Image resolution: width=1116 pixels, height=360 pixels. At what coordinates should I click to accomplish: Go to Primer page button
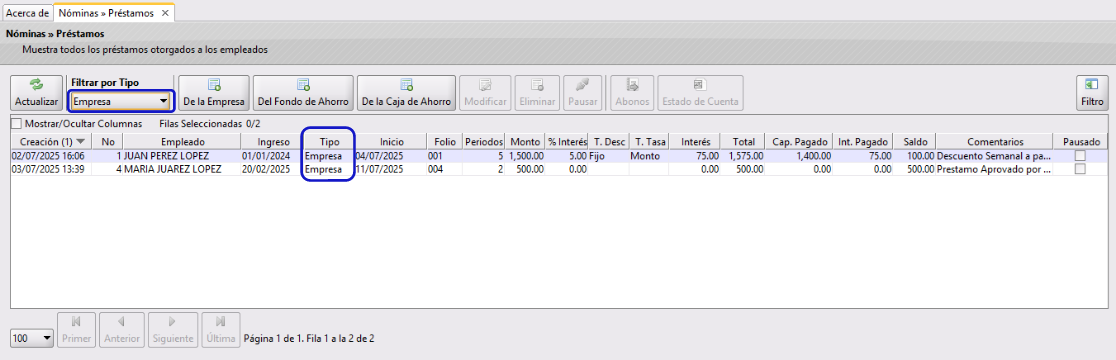76,330
